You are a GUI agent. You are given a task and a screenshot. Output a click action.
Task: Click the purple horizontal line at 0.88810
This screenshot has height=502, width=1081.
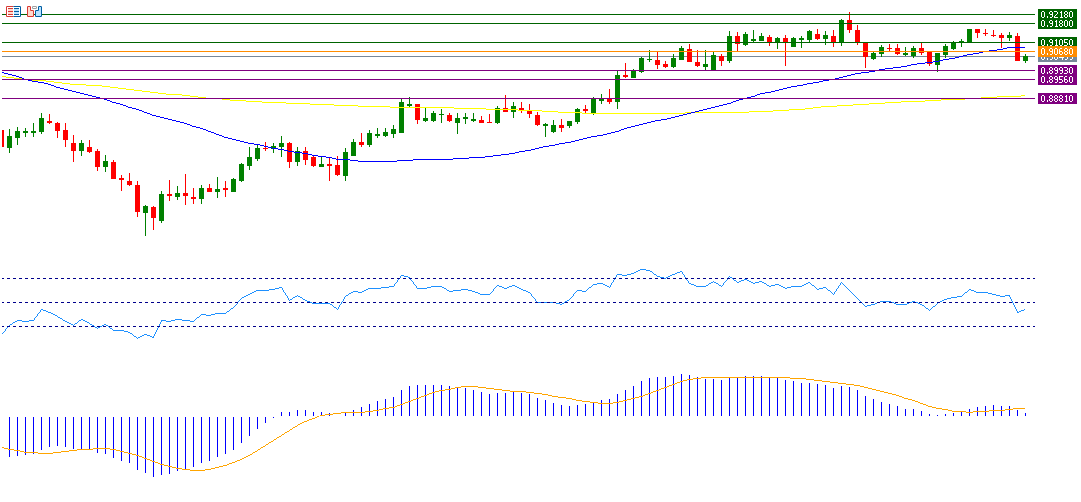coord(300,99)
